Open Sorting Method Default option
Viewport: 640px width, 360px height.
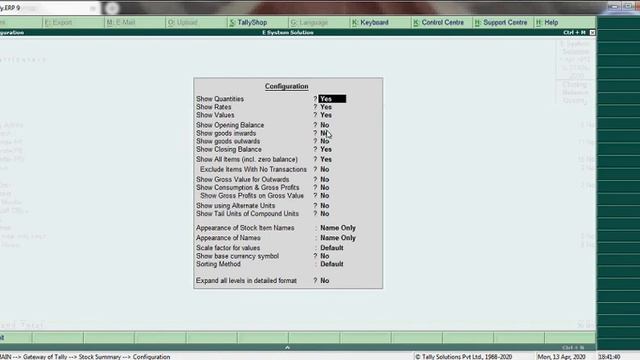332,264
